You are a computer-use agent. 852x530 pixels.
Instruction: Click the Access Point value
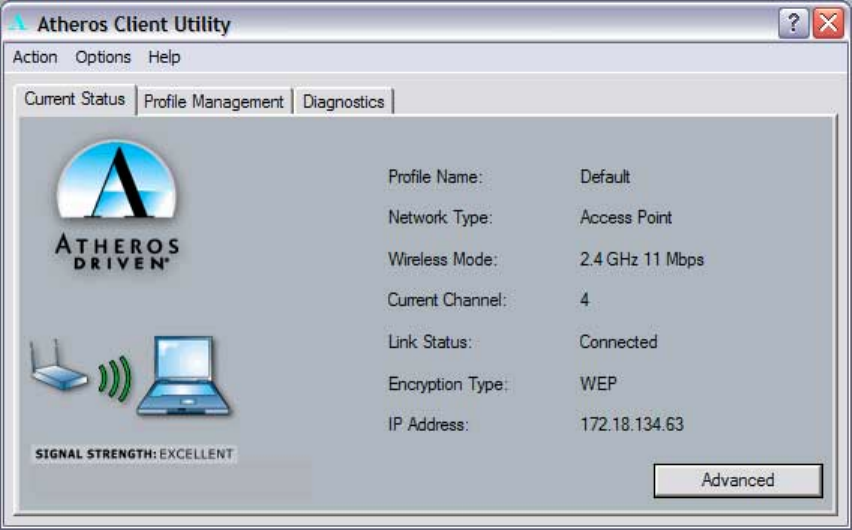(626, 217)
